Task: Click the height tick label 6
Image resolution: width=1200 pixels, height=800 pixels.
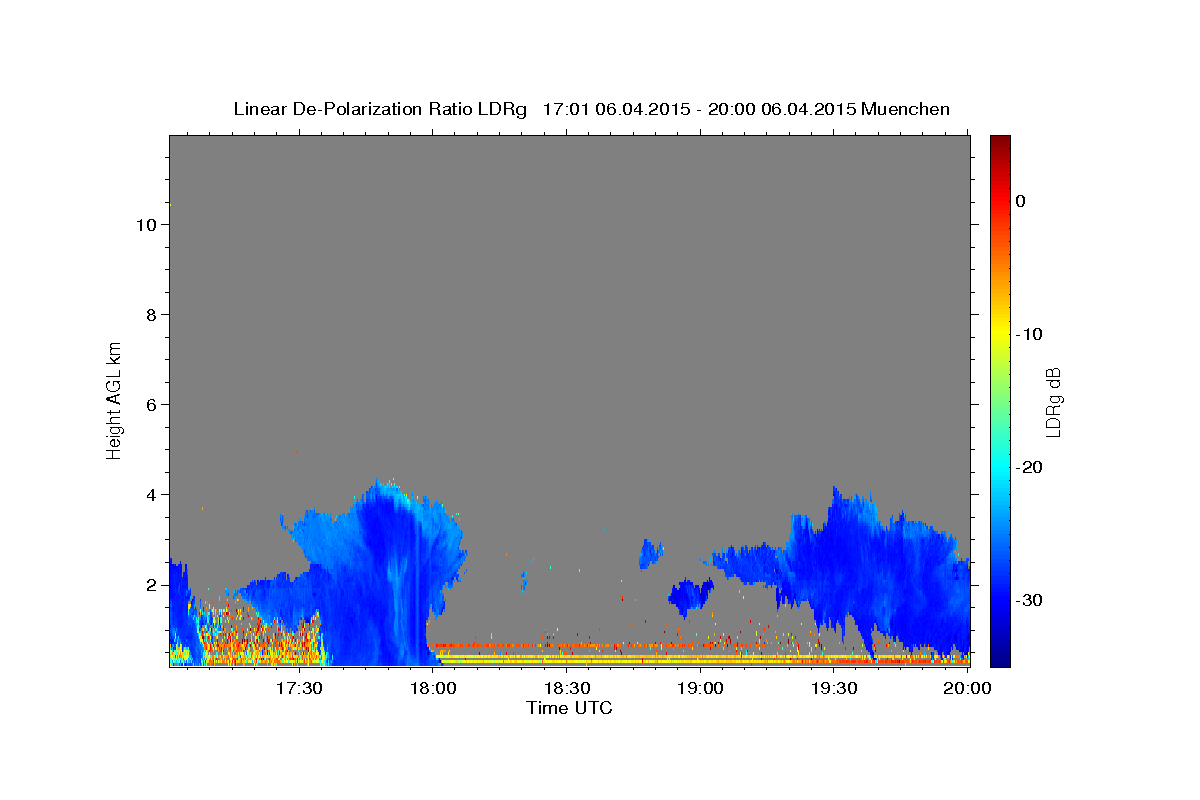Action: pos(151,405)
